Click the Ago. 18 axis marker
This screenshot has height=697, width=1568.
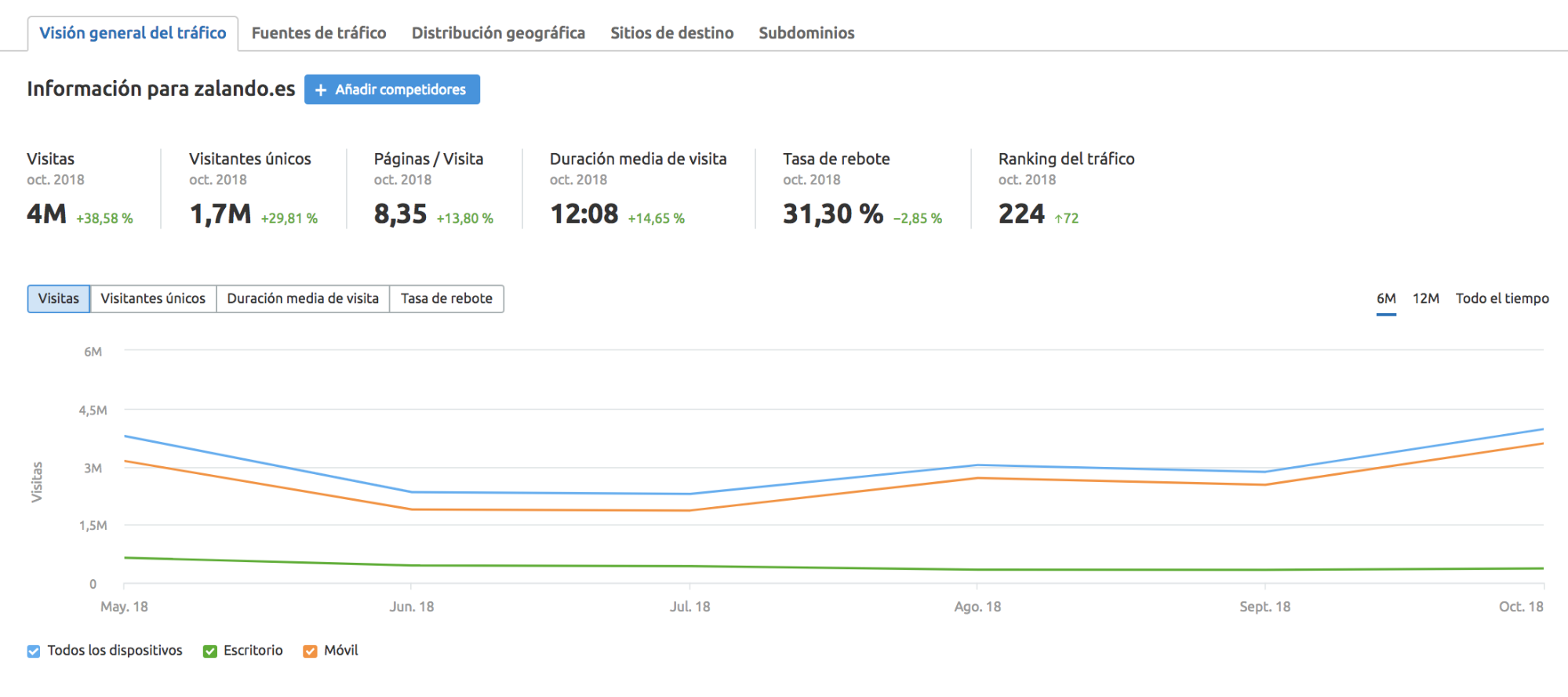pyautogui.click(x=977, y=607)
